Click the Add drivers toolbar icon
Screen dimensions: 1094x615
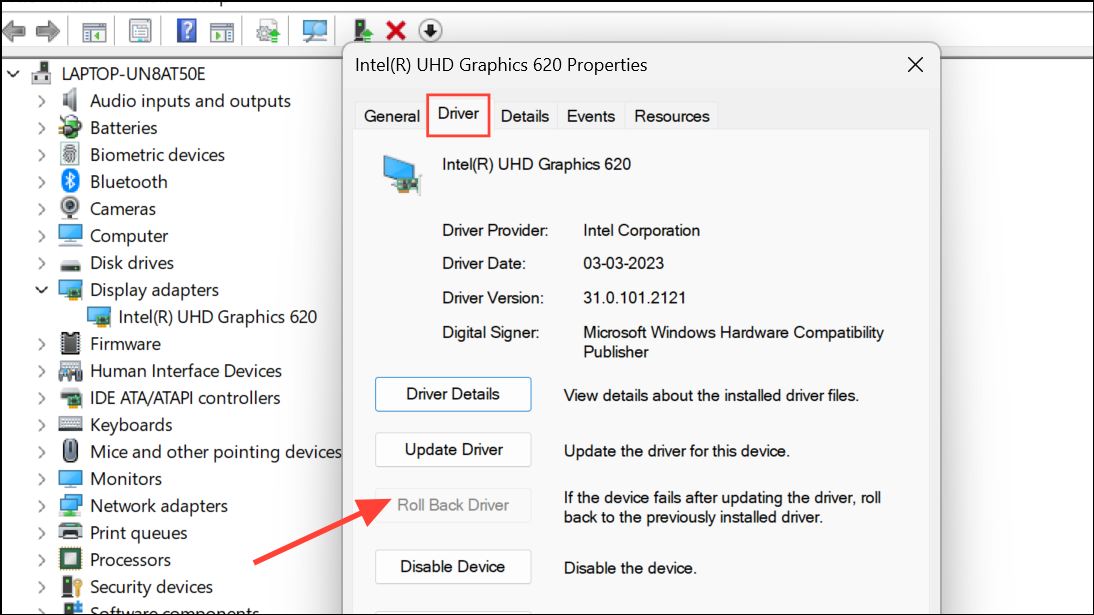click(x=363, y=31)
